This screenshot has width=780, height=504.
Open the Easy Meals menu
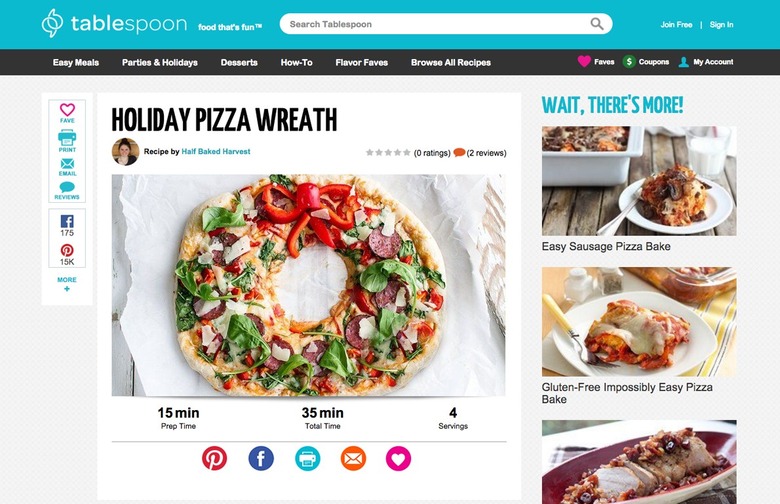click(76, 62)
